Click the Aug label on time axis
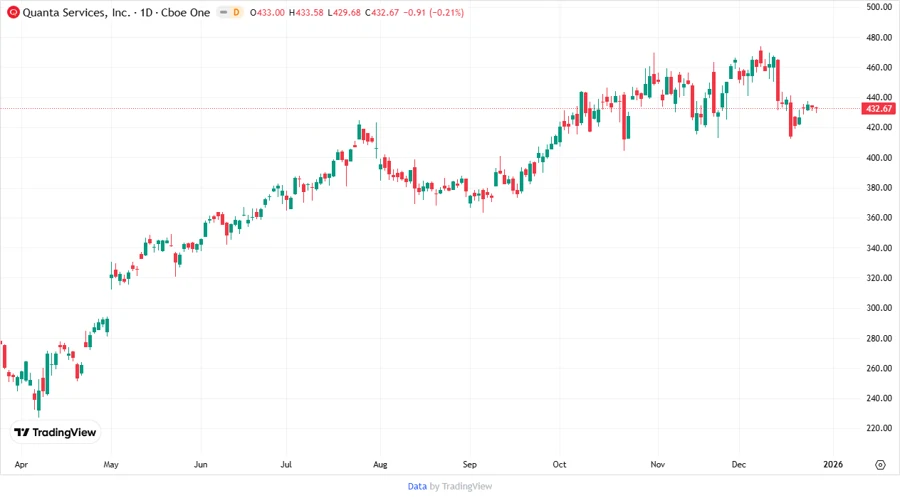Image resolution: width=900 pixels, height=498 pixels. tap(380, 464)
